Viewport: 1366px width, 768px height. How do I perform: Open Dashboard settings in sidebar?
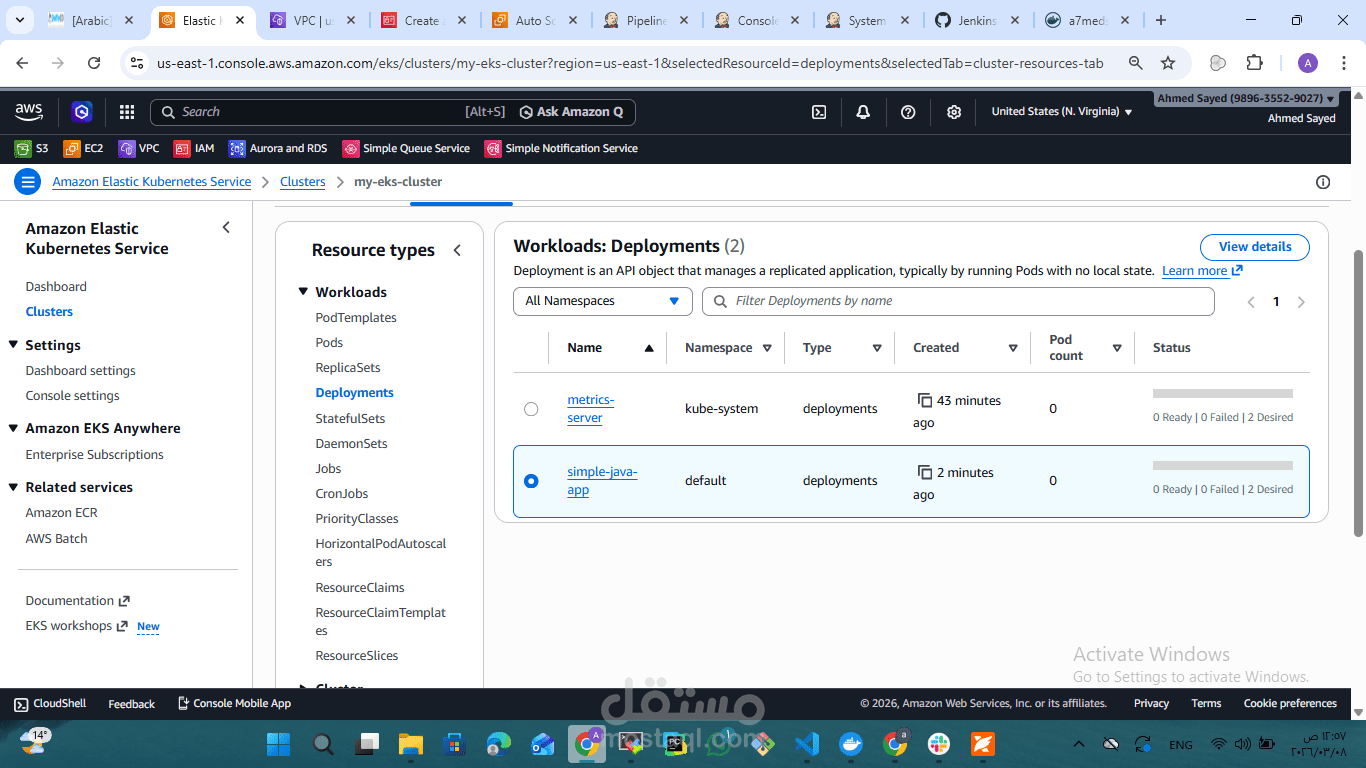pyautogui.click(x=81, y=371)
